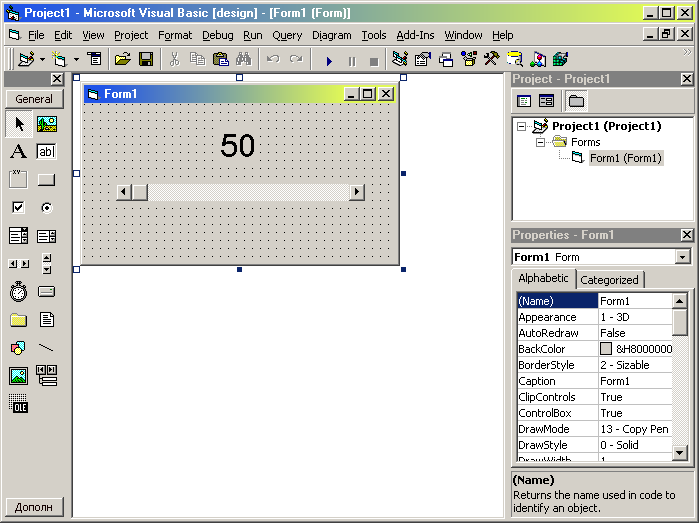Select the label showing 50
699x523 pixels.
coord(238,146)
